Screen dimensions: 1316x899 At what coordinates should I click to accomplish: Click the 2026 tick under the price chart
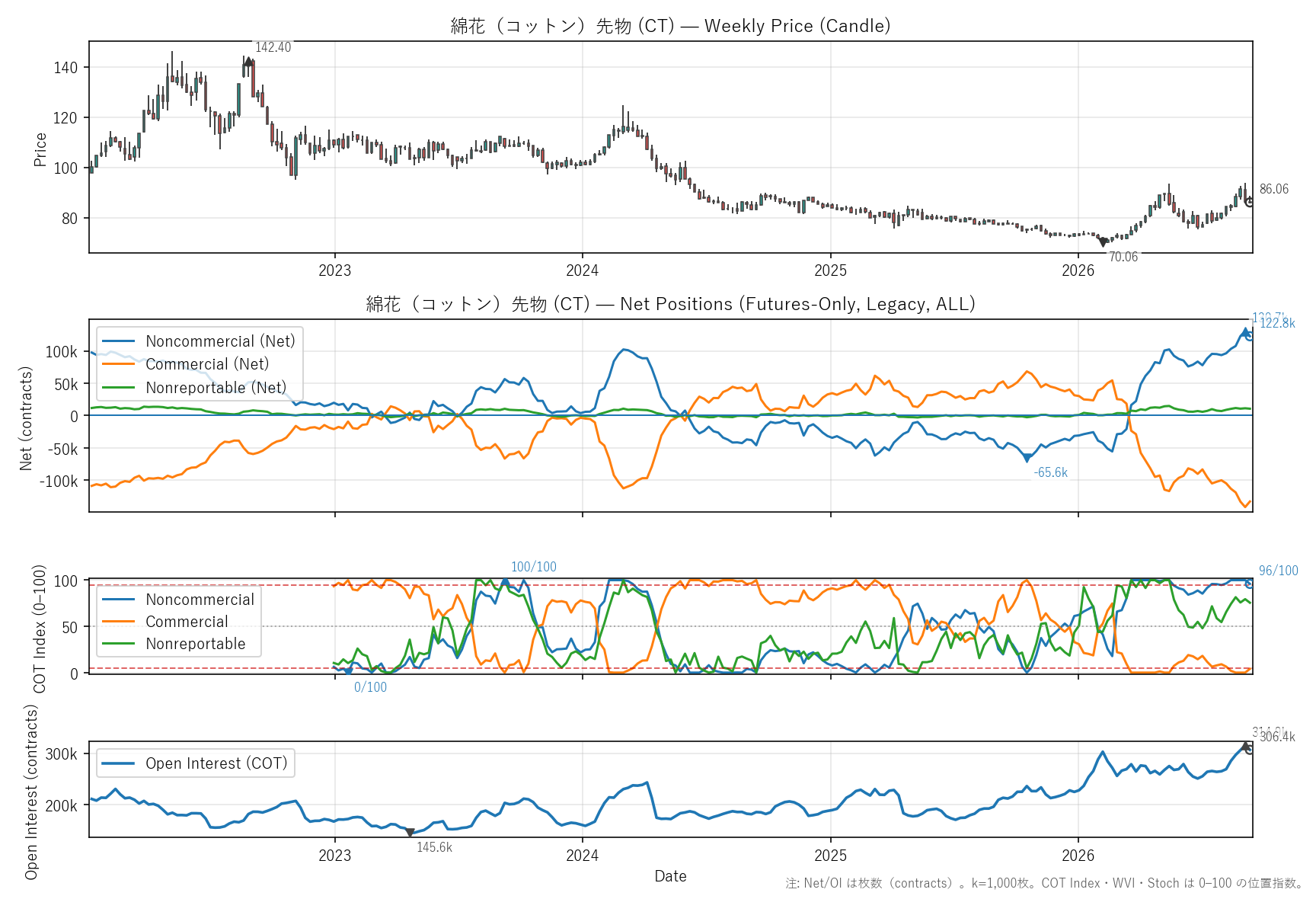click(1078, 270)
